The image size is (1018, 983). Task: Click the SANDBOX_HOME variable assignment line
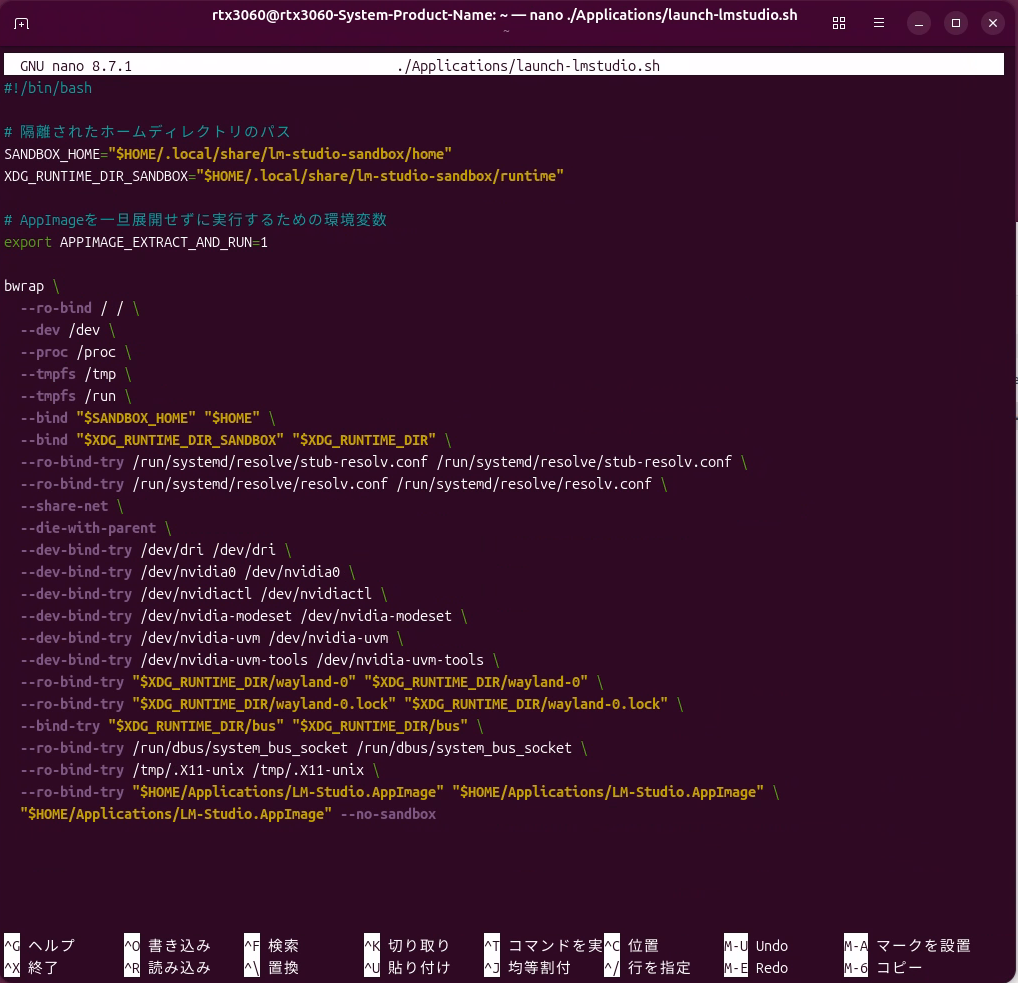(228, 155)
